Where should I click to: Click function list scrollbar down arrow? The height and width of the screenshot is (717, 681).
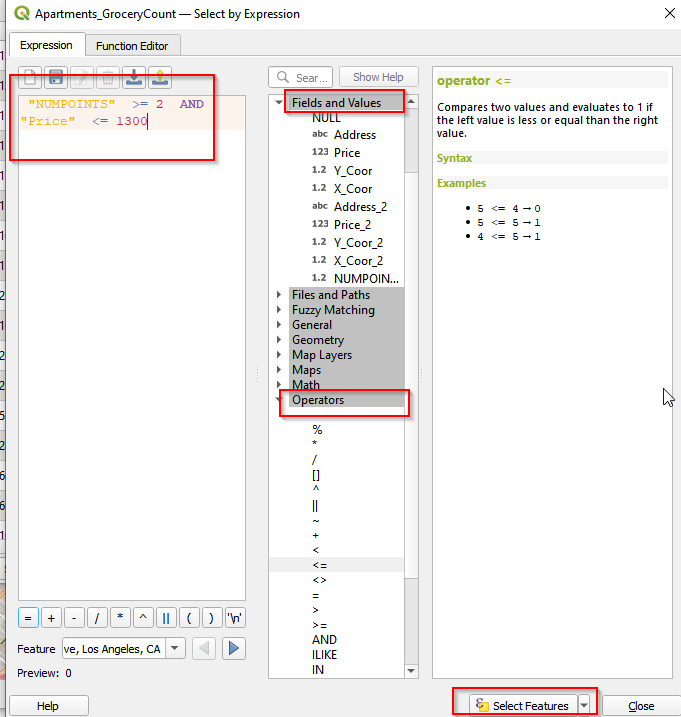point(411,671)
